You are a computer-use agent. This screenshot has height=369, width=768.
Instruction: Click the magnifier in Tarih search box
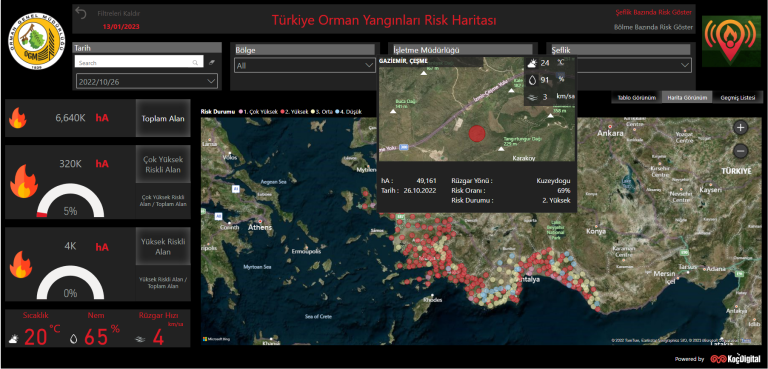tap(195, 62)
